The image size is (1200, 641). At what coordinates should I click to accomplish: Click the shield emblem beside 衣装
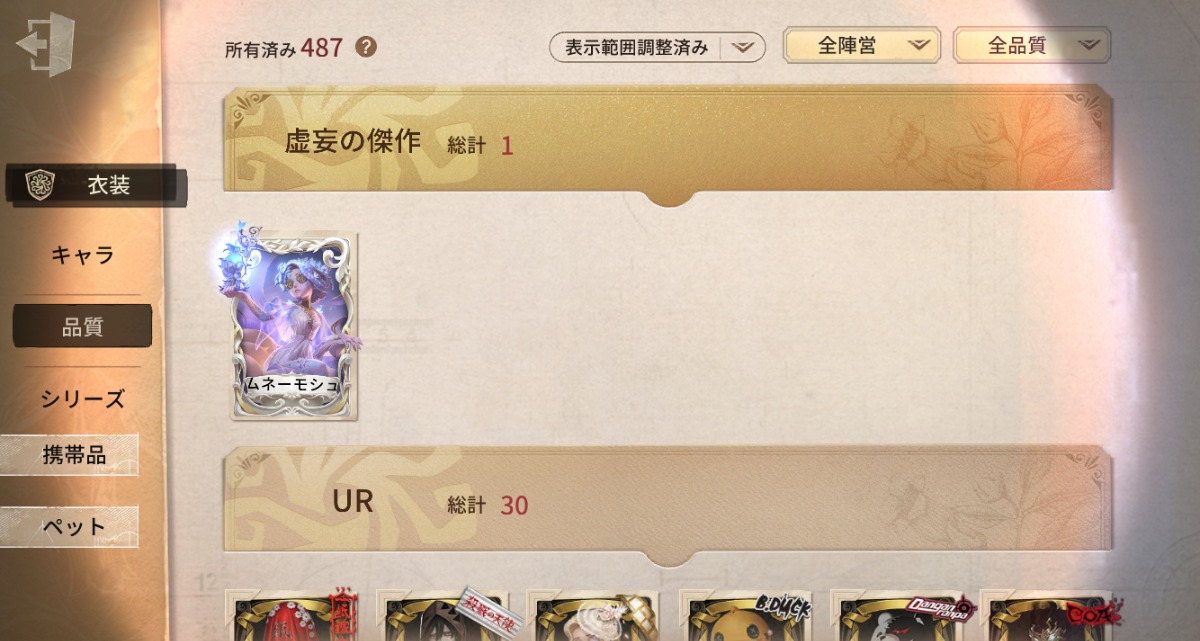tap(38, 186)
